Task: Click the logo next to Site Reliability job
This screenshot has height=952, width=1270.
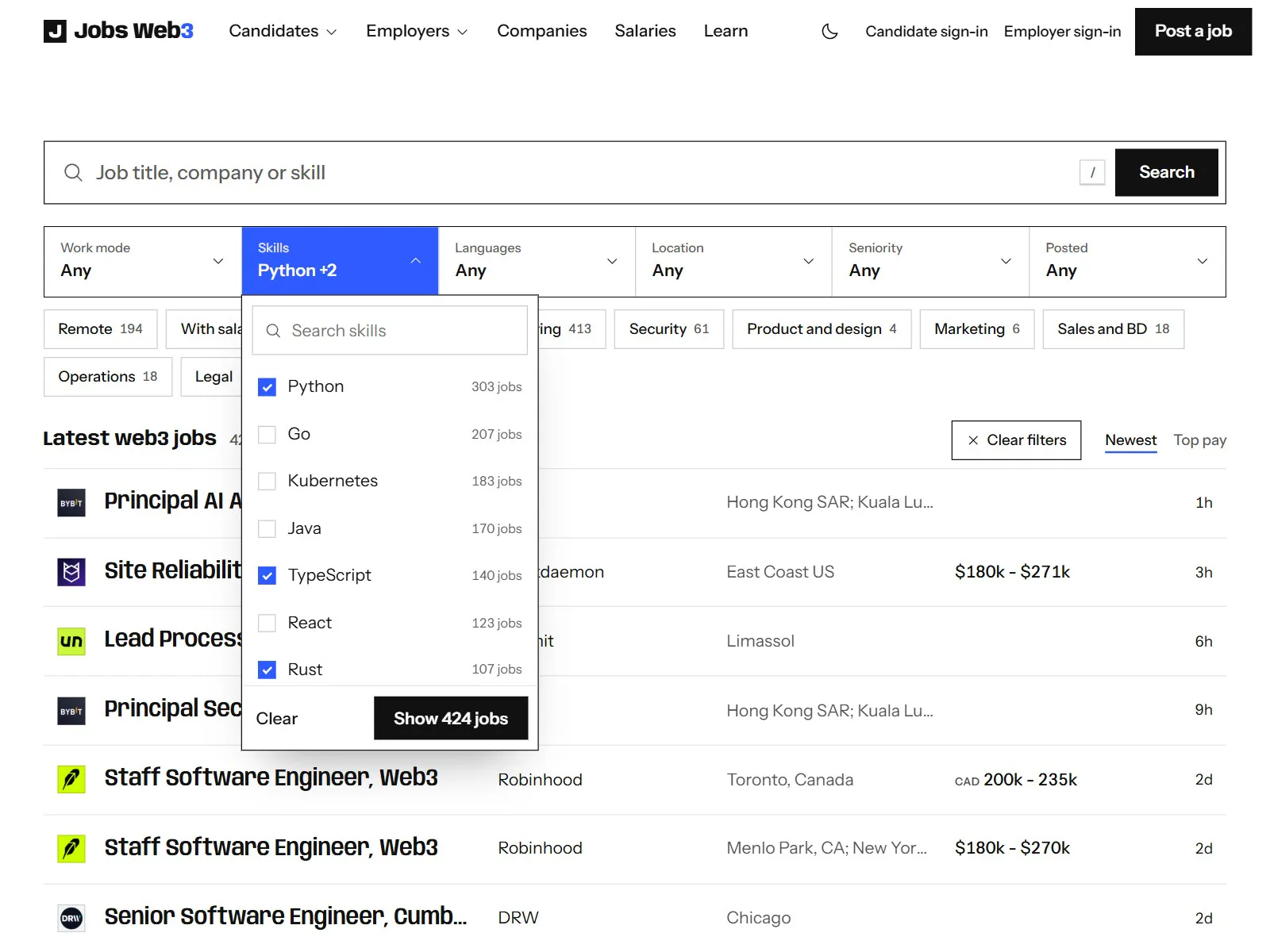Action: pos(71,572)
